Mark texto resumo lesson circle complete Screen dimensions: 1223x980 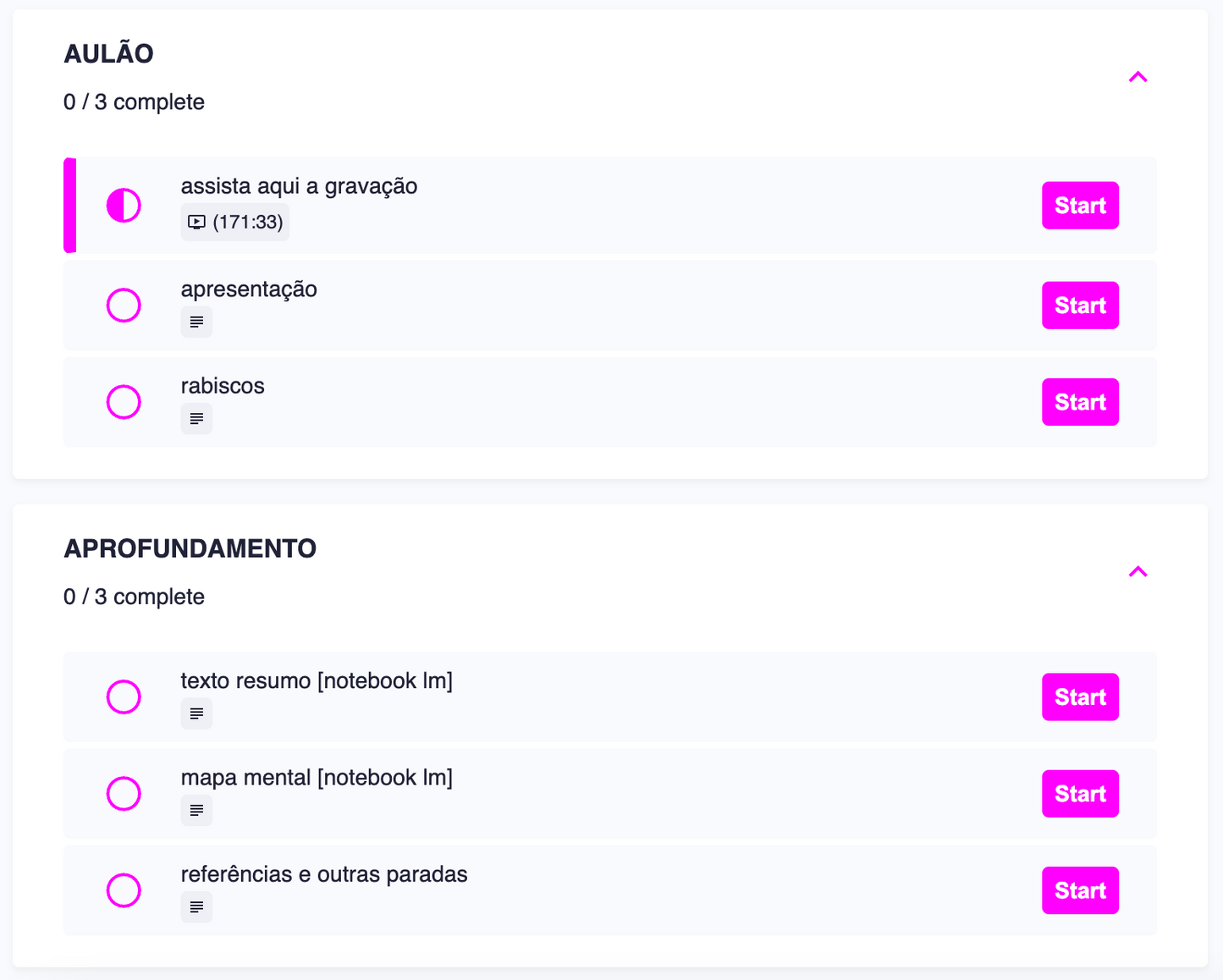tap(124, 697)
